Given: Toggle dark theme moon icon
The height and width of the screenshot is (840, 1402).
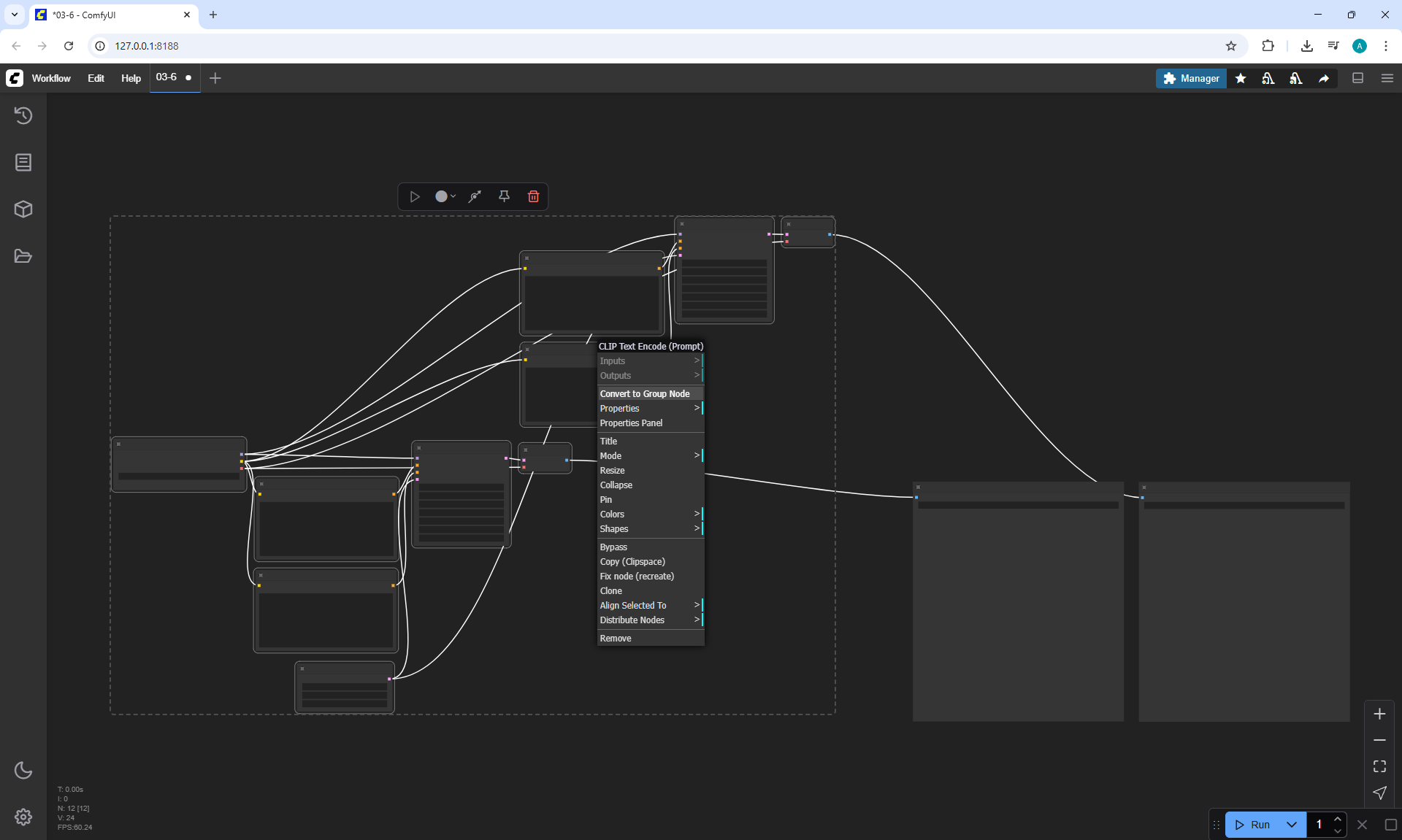Looking at the screenshot, I should tap(23, 770).
